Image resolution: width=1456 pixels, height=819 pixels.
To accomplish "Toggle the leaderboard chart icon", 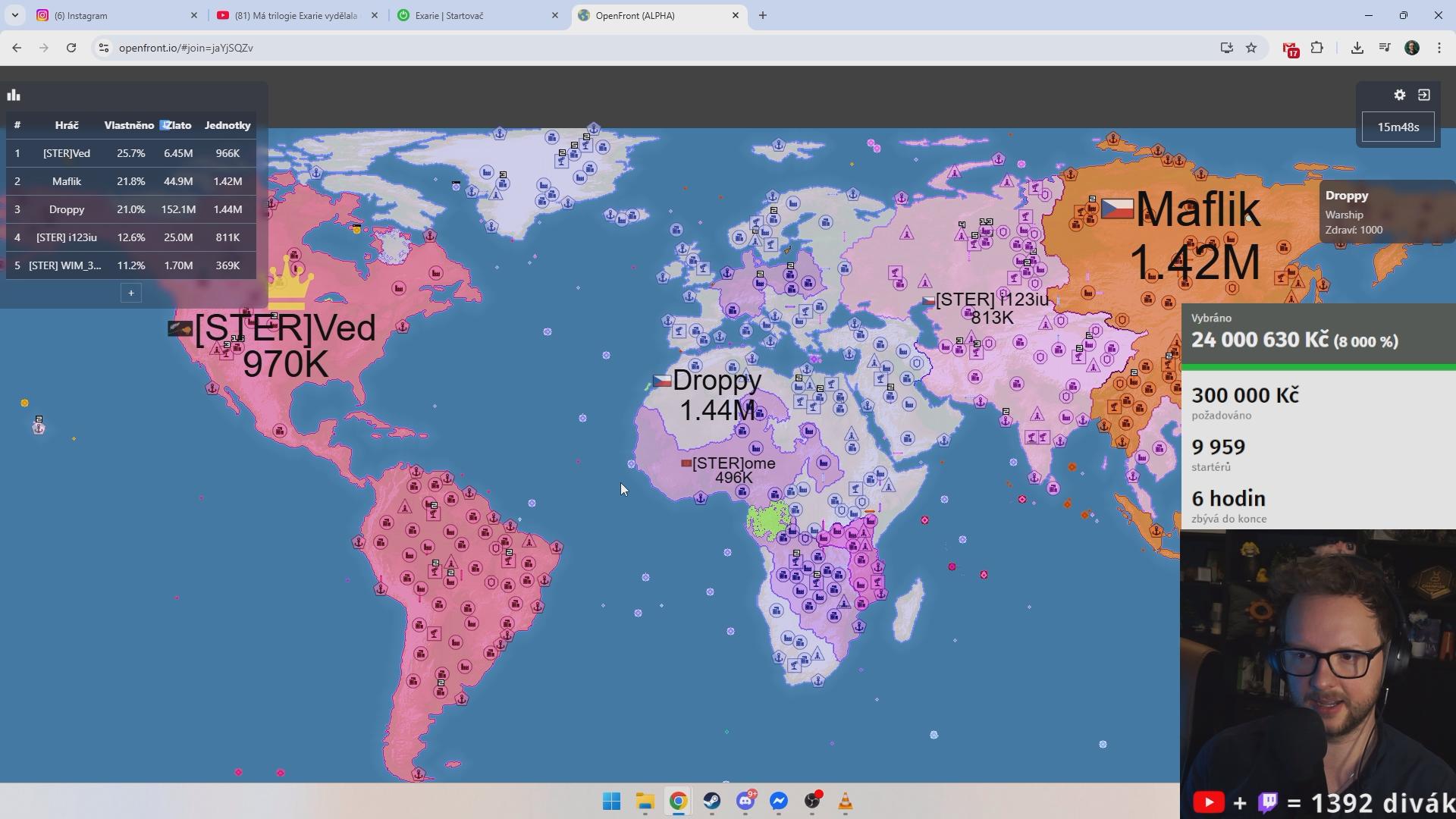I will (14, 95).
